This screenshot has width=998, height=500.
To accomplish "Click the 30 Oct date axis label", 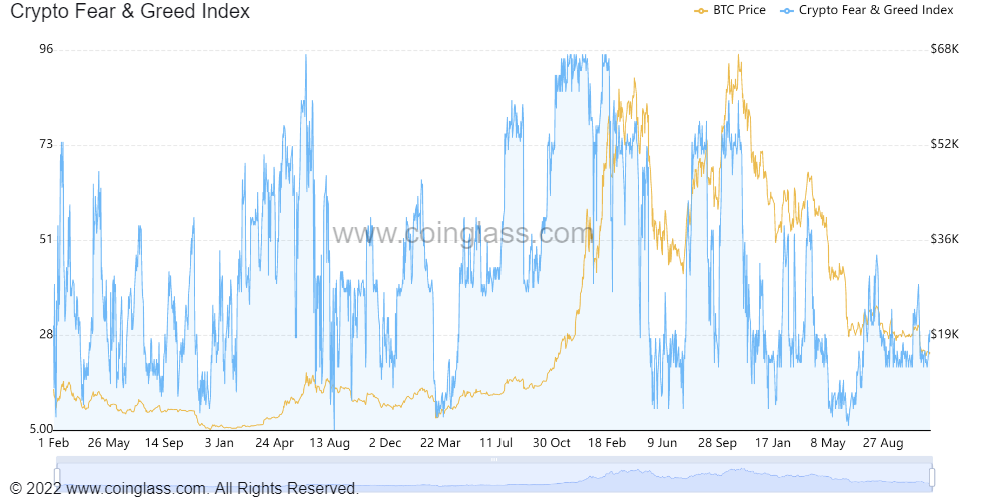I will click(x=551, y=443).
